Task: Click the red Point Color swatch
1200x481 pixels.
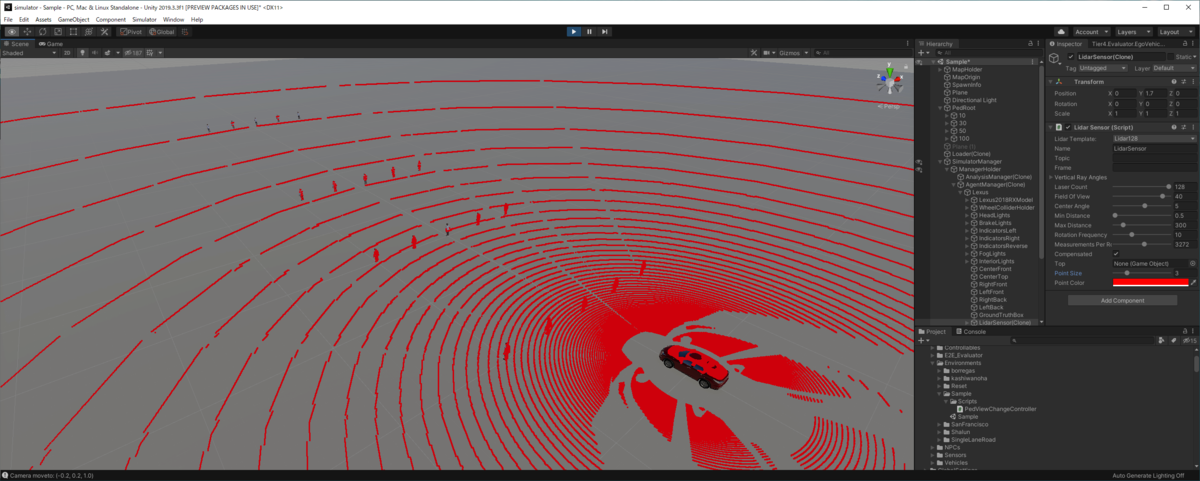Action: [1150, 283]
